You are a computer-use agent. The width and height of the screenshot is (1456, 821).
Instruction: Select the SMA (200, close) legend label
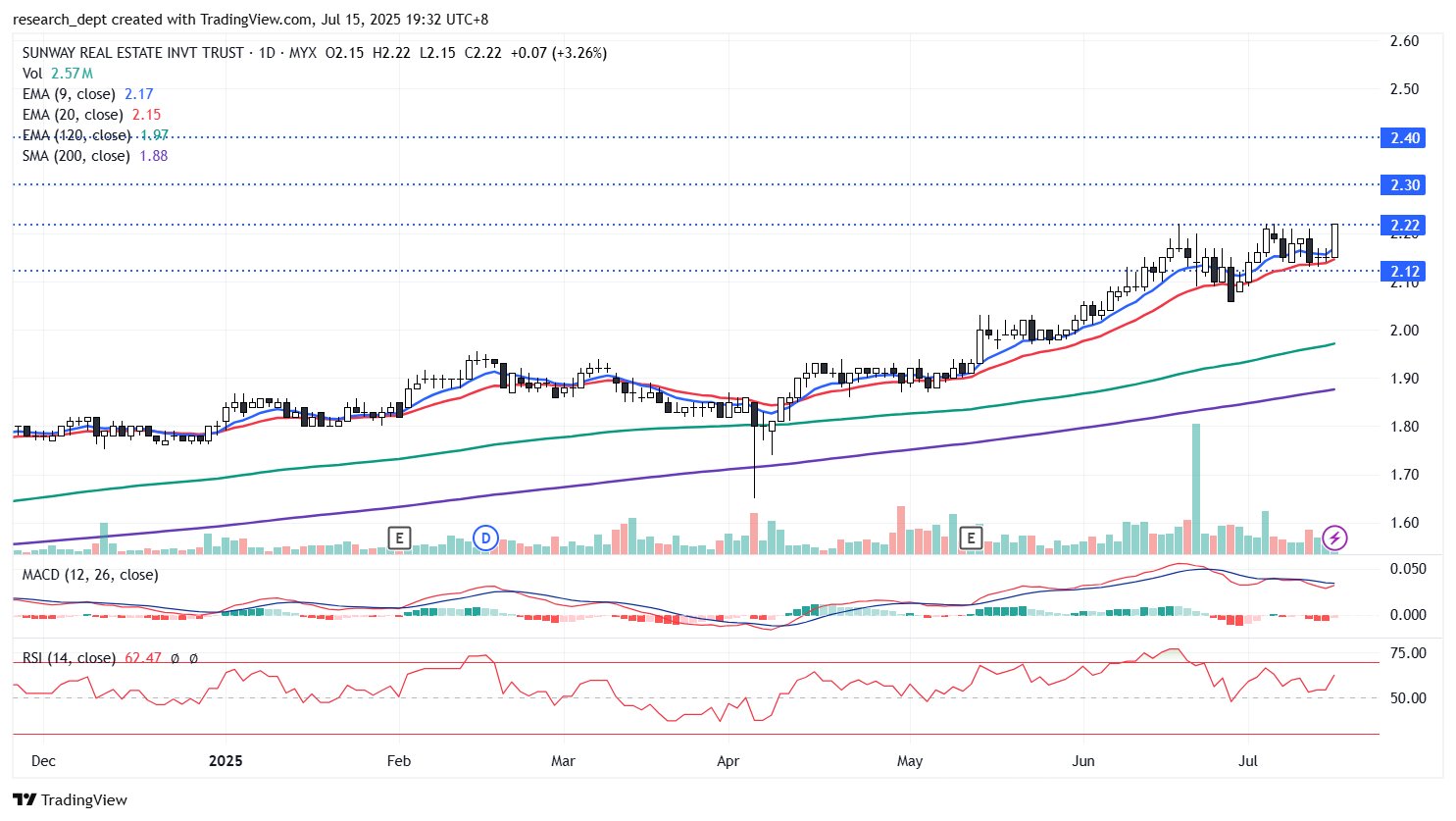tap(76, 156)
